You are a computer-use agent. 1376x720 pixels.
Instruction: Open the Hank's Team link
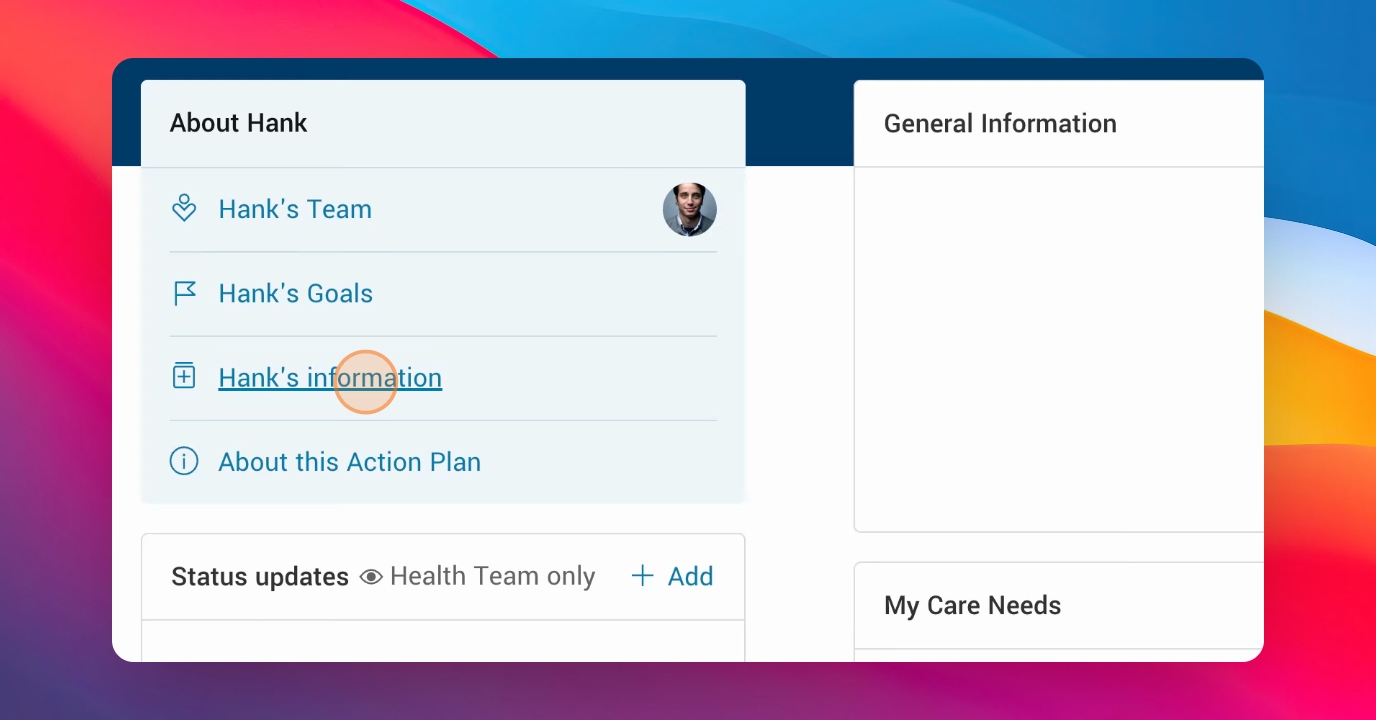pyautogui.click(x=295, y=209)
